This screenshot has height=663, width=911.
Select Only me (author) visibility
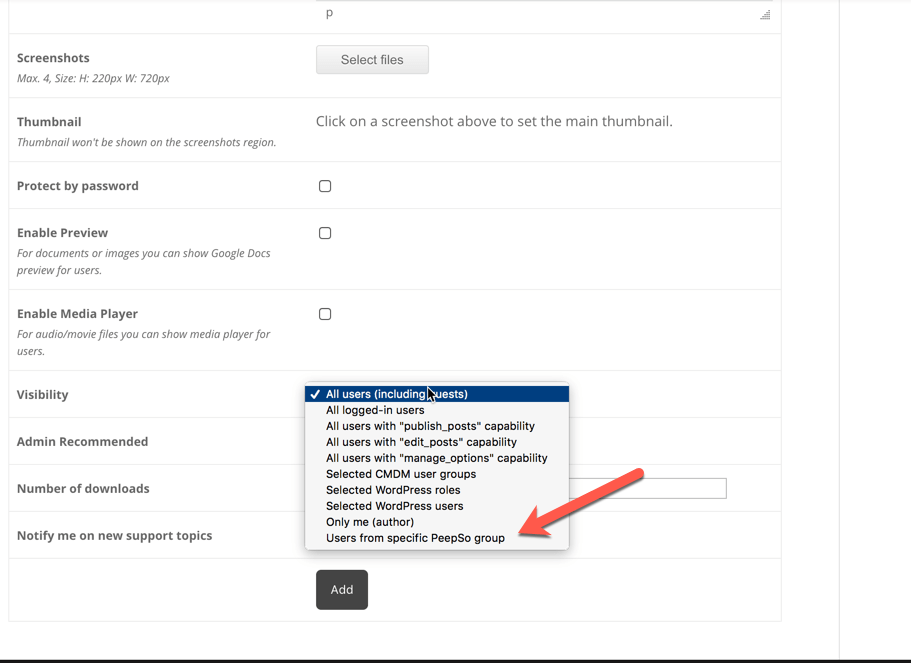coord(370,522)
